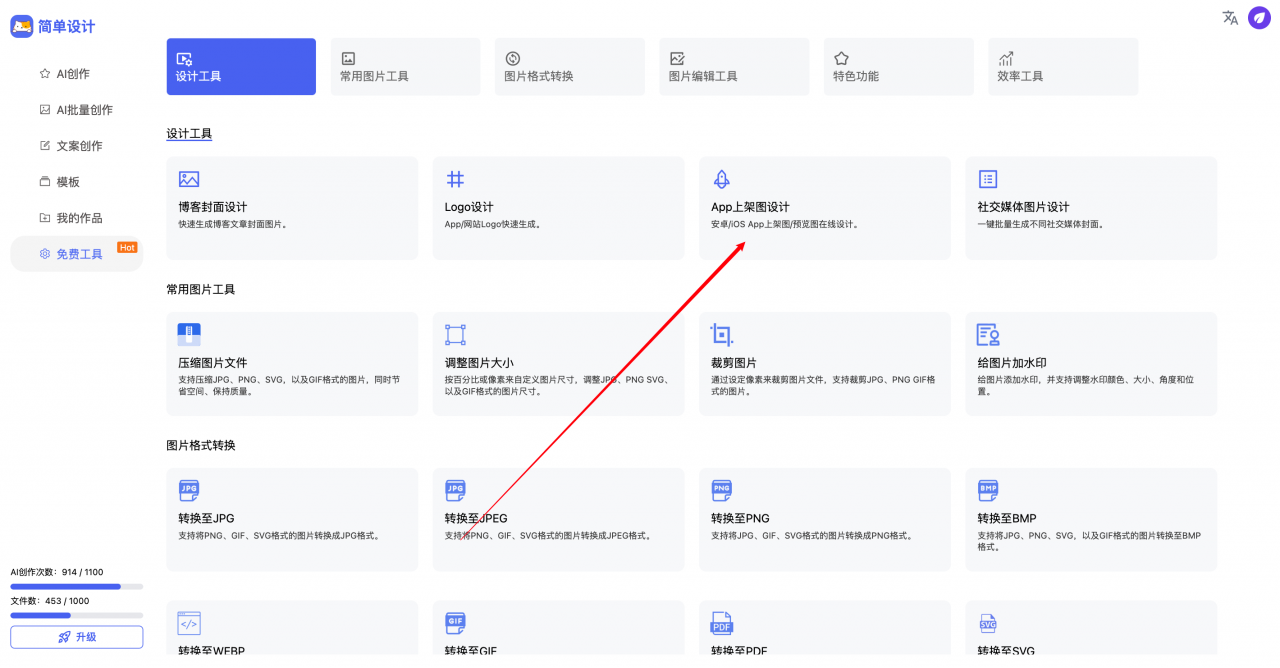Switch to the 常用图片工具 category tab
1280x668 pixels.
[405, 67]
